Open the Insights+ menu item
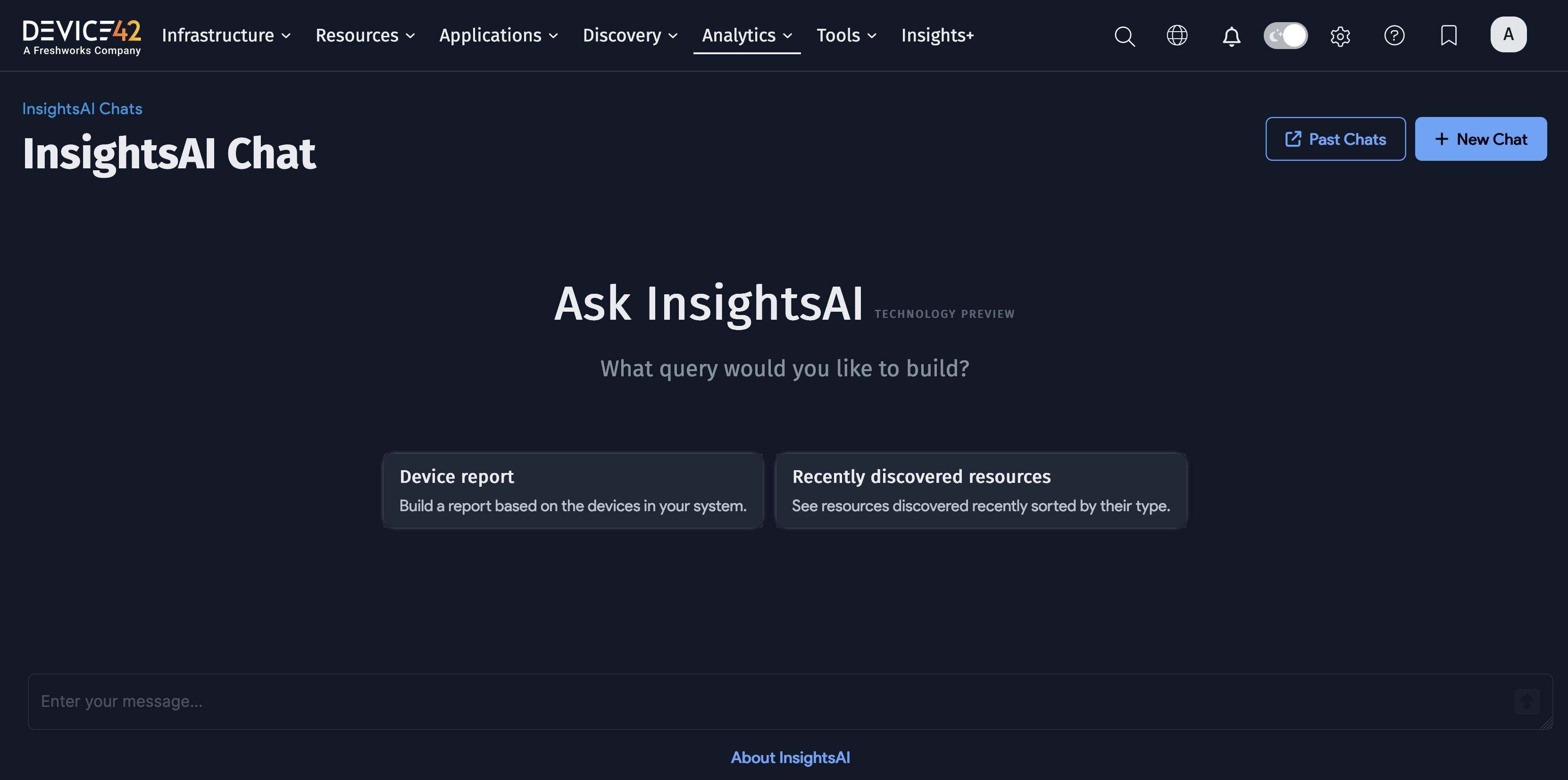1568x780 pixels. [x=937, y=35]
